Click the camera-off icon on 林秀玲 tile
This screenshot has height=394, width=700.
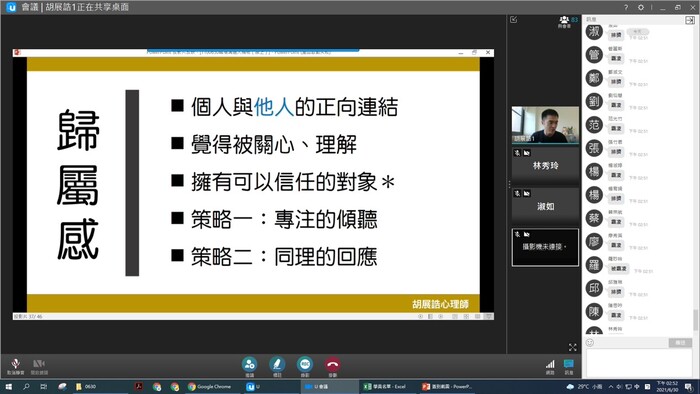pos(527,153)
